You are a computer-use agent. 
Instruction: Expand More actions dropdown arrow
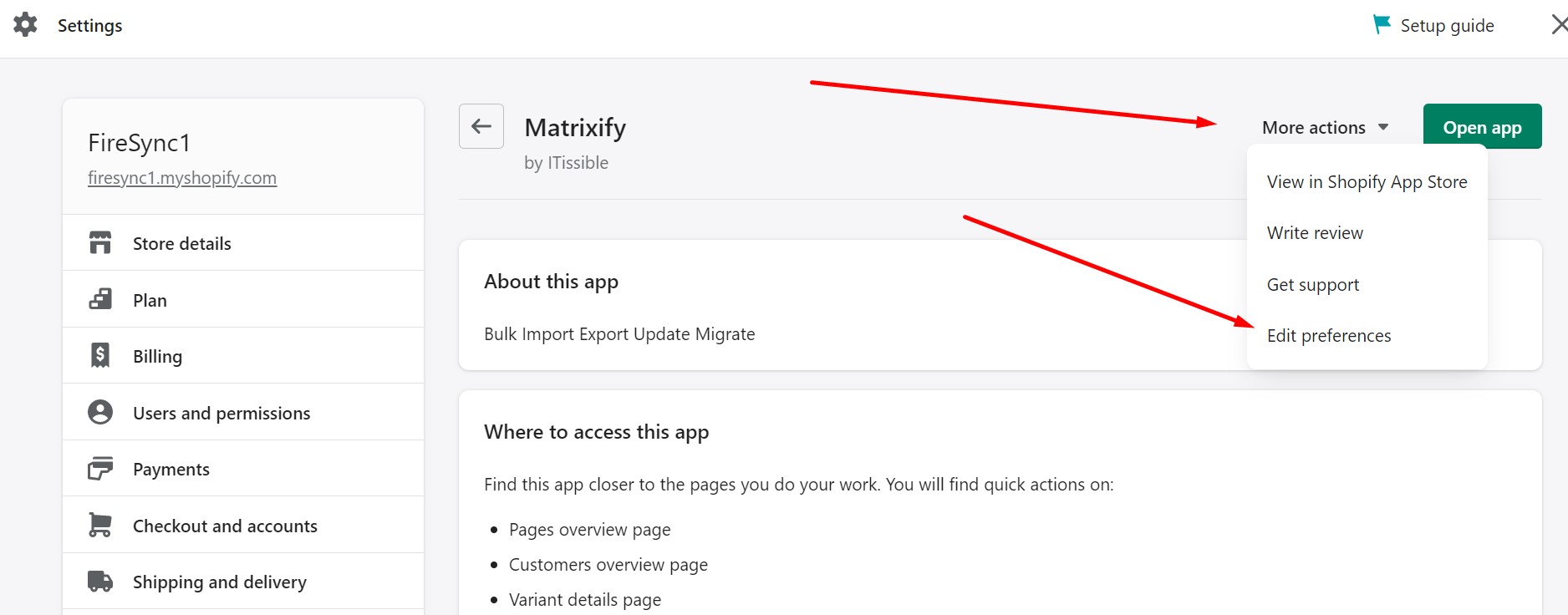click(1383, 127)
